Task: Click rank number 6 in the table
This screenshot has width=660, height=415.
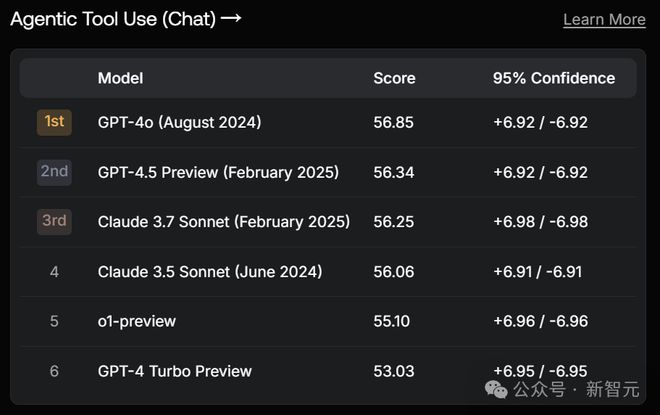Action: tap(54, 371)
